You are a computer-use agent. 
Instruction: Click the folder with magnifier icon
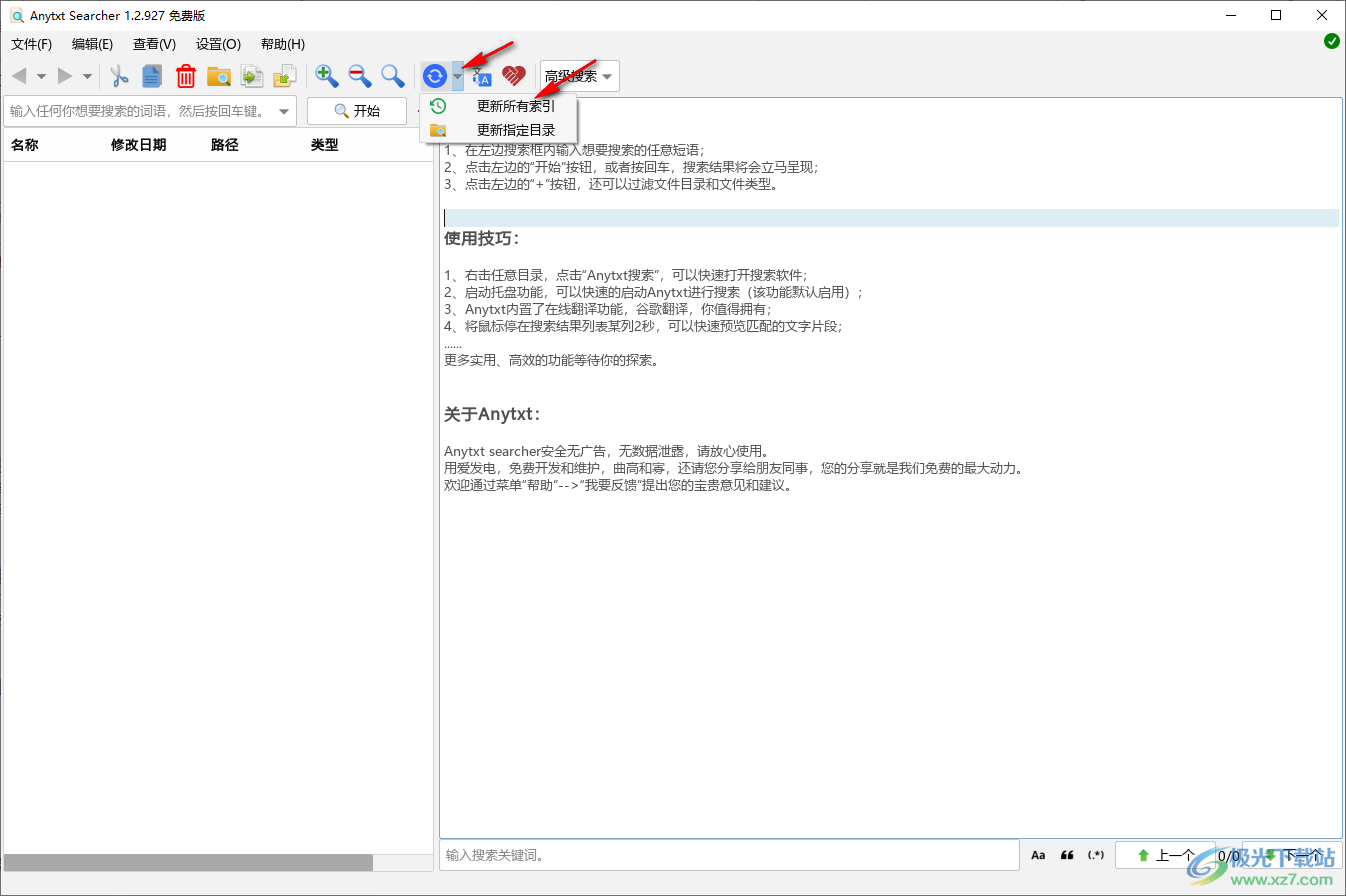pos(219,76)
